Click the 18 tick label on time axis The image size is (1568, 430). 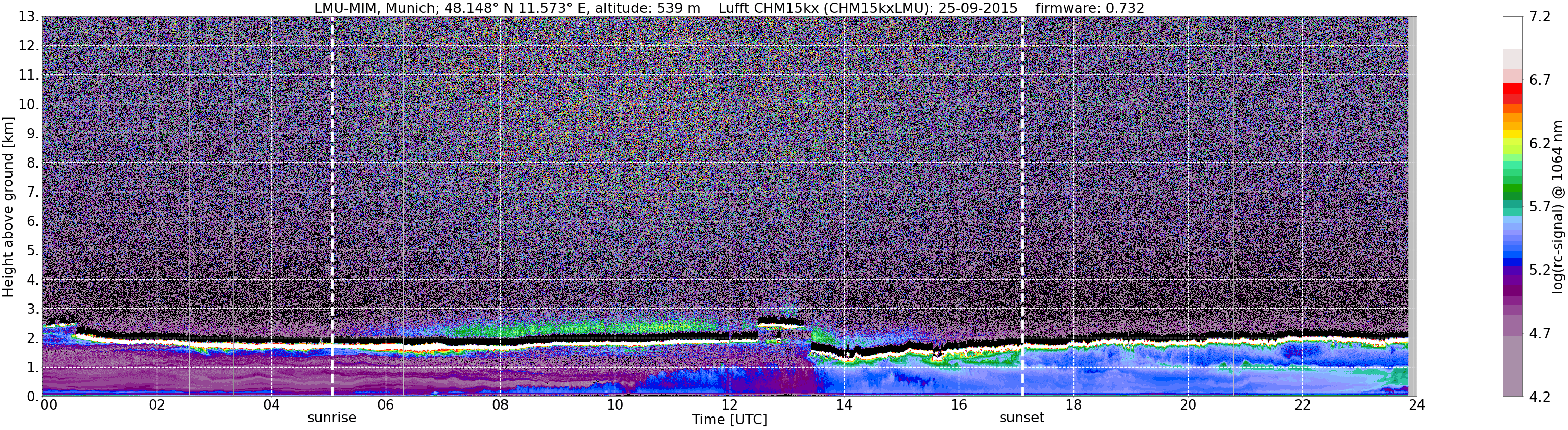coord(1073,405)
